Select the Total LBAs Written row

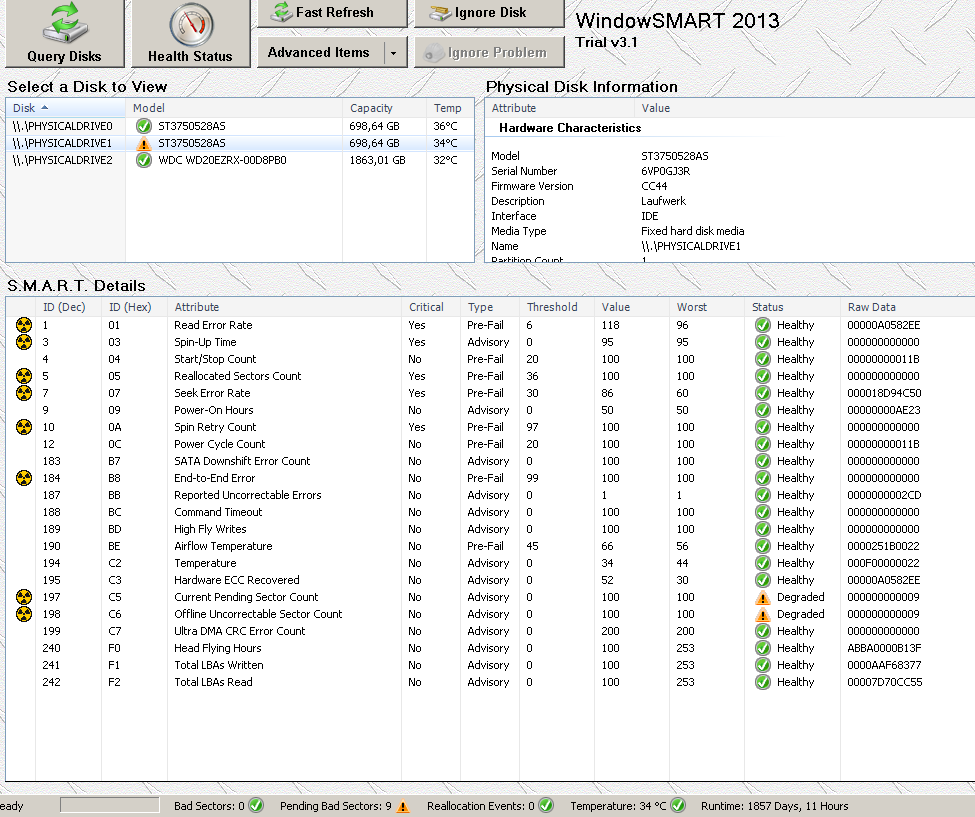pos(490,665)
